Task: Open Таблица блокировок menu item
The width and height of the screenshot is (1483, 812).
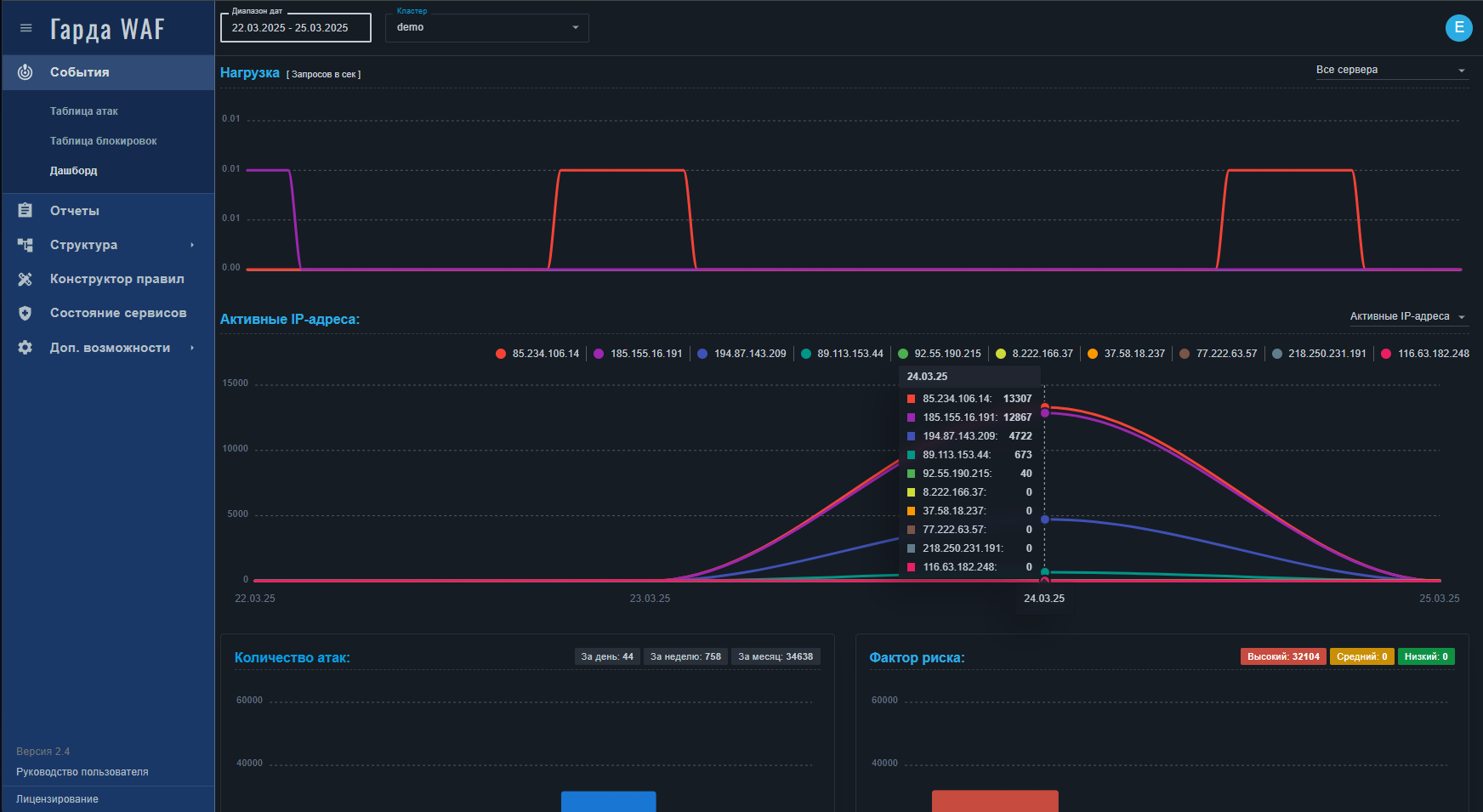Action: pyautogui.click(x=104, y=141)
